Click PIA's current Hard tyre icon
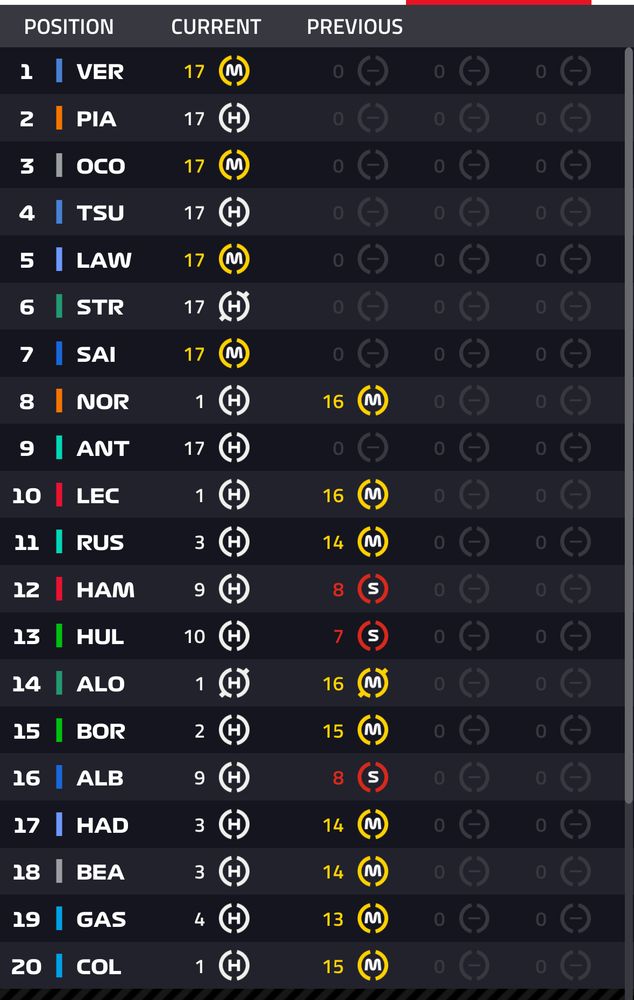Viewport: 634px width, 1000px height. tap(235, 119)
